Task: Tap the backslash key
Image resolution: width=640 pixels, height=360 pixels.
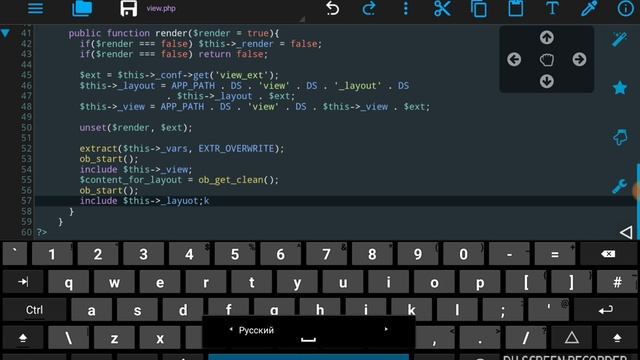Action: click(x=69, y=338)
